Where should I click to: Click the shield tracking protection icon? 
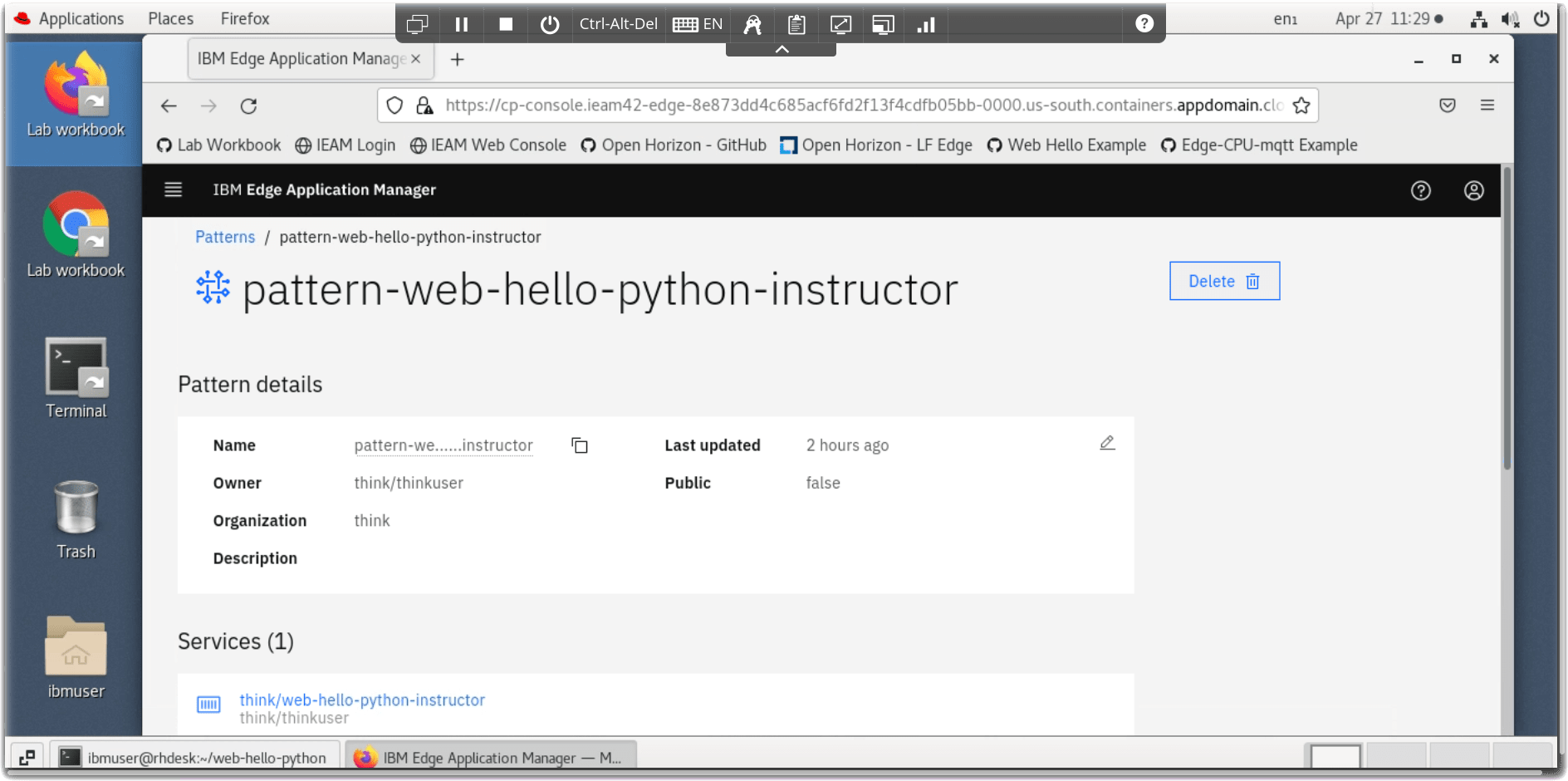pos(395,106)
